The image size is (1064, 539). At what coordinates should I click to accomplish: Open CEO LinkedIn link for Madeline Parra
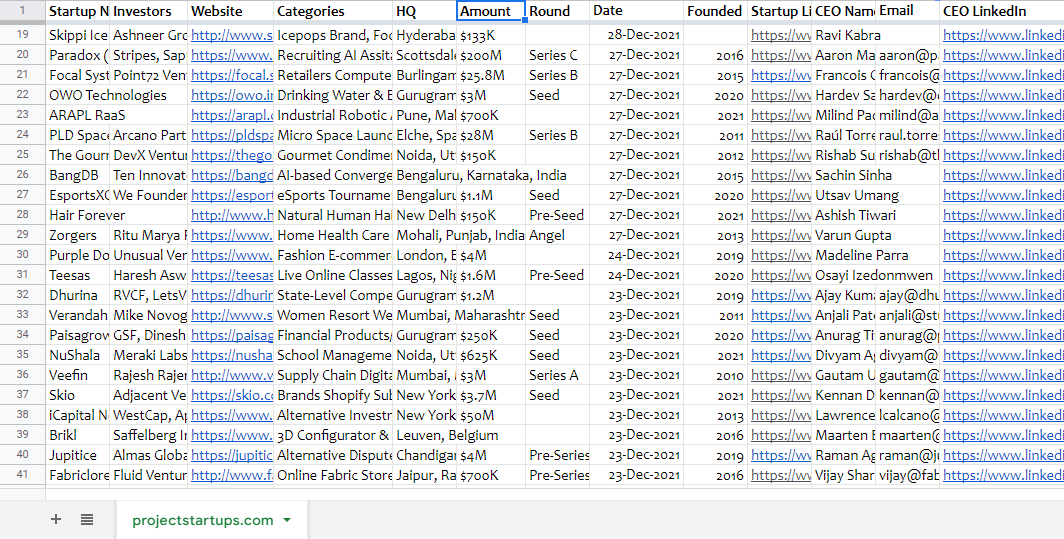(x=1003, y=256)
